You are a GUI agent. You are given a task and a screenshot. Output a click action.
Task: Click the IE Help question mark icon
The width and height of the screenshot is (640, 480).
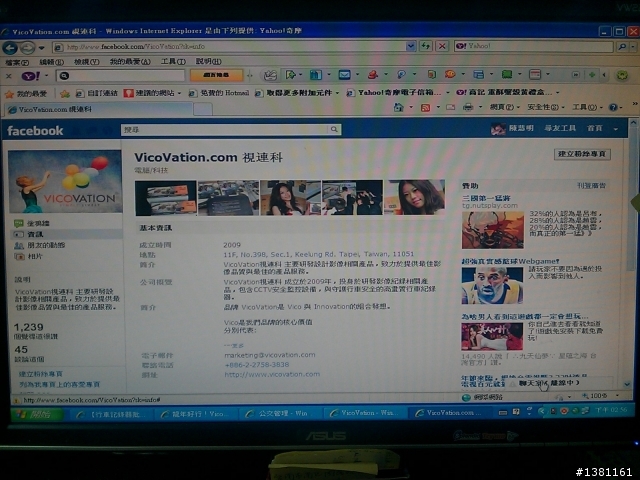point(613,107)
